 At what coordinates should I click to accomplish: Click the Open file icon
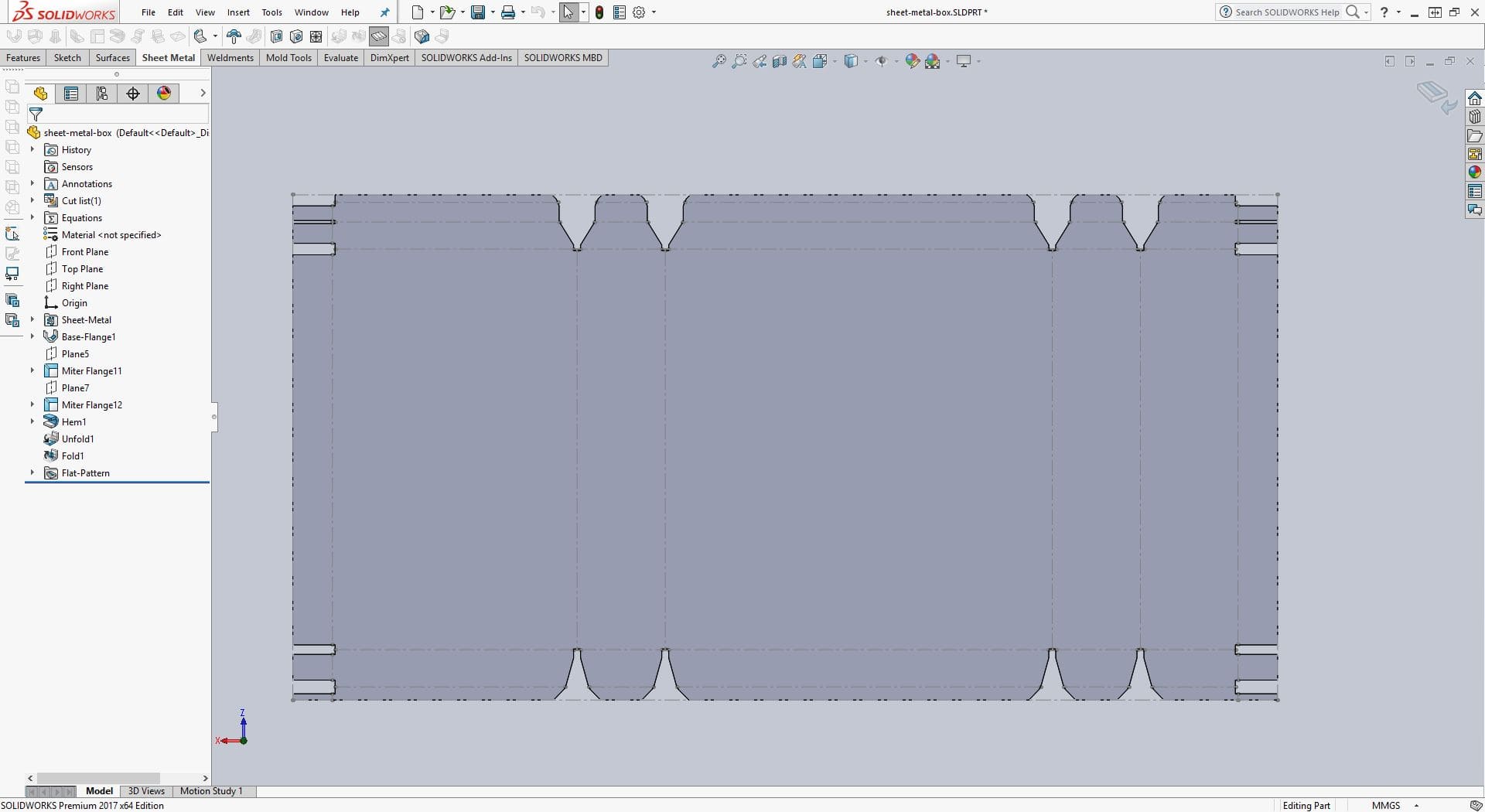coord(446,12)
